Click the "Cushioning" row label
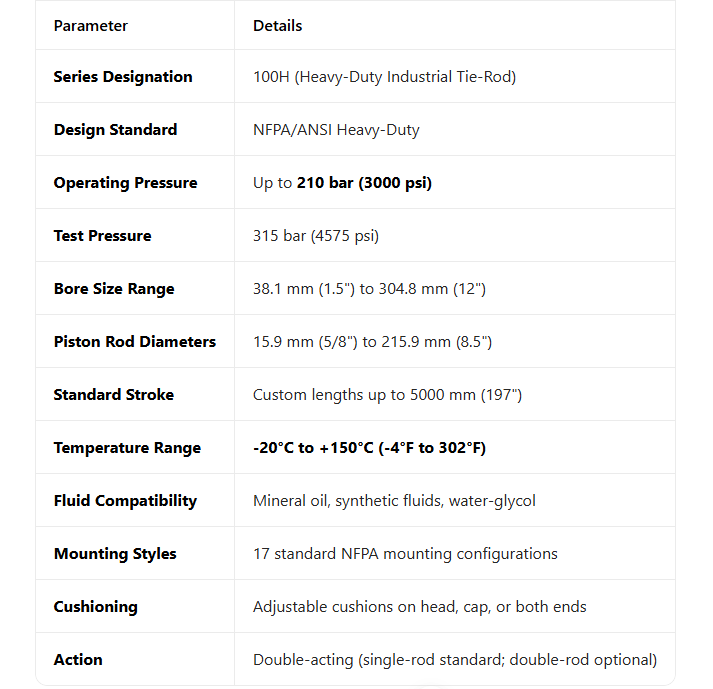Viewport: 713px width, 689px height. [x=95, y=607]
